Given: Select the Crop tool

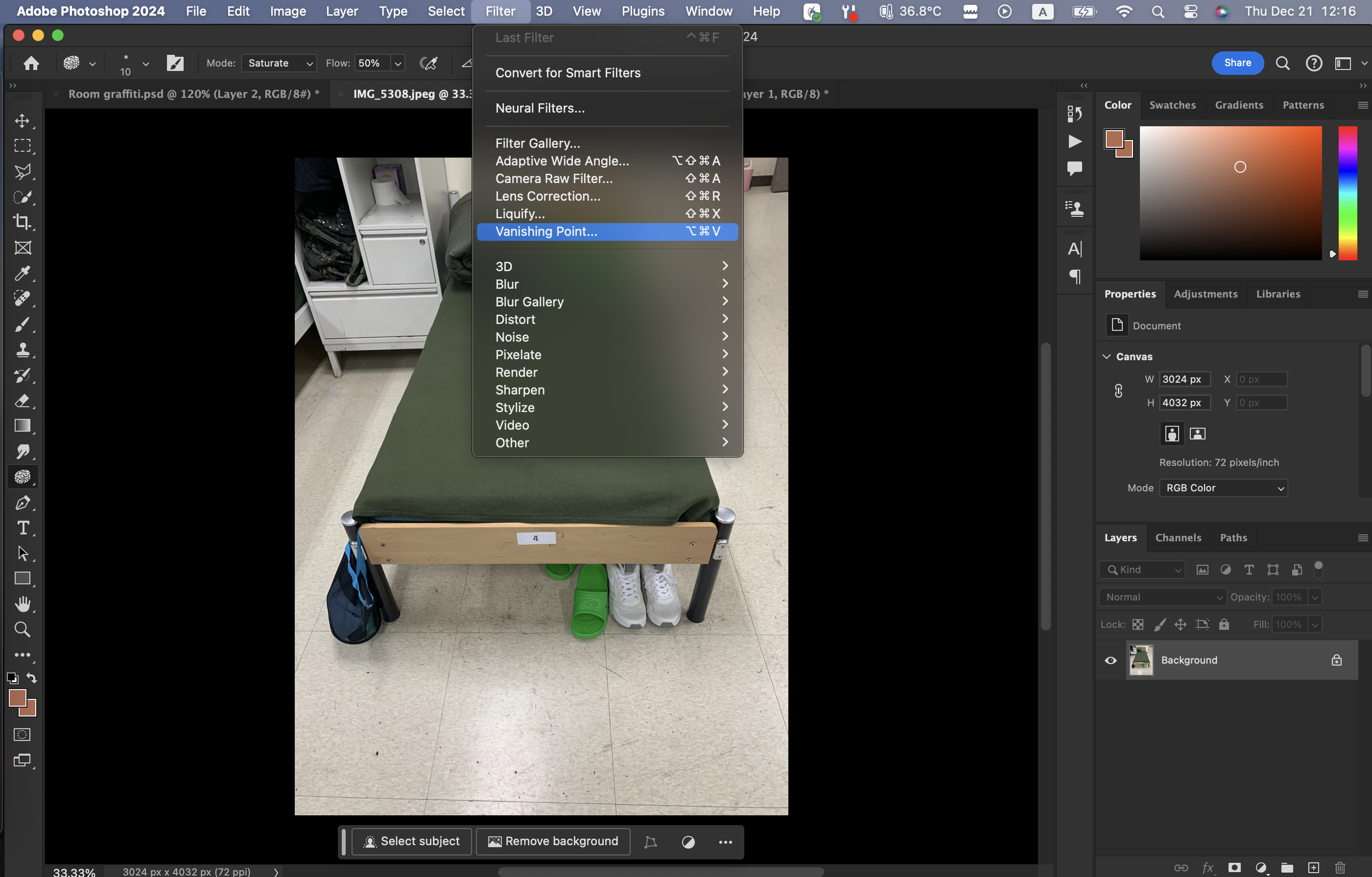Looking at the screenshot, I should point(22,222).
